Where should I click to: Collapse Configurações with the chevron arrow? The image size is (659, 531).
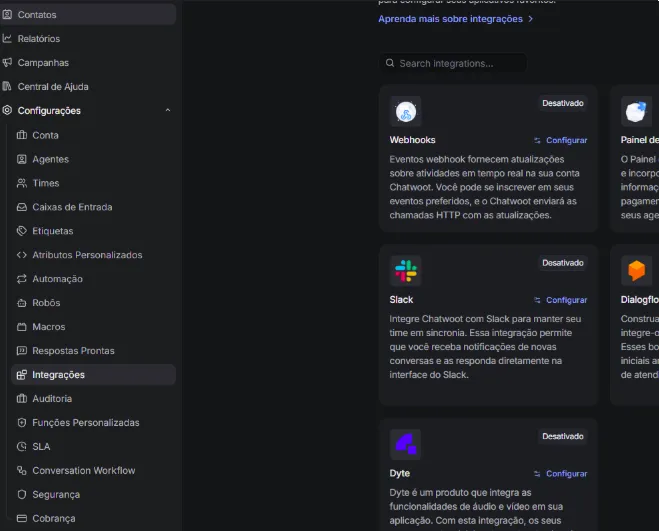pos(168,110)
